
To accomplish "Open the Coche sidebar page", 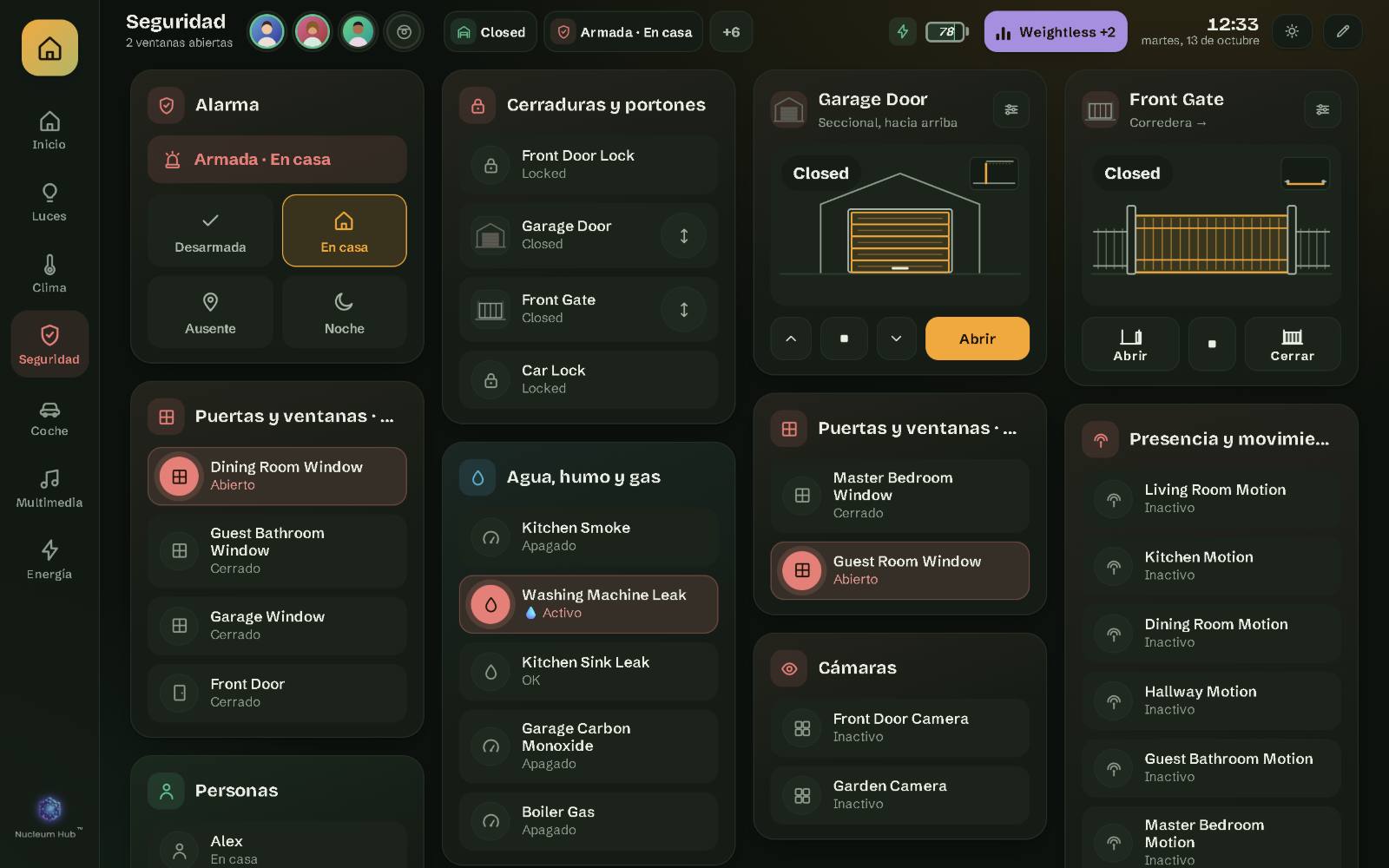I will coord(49,418).
